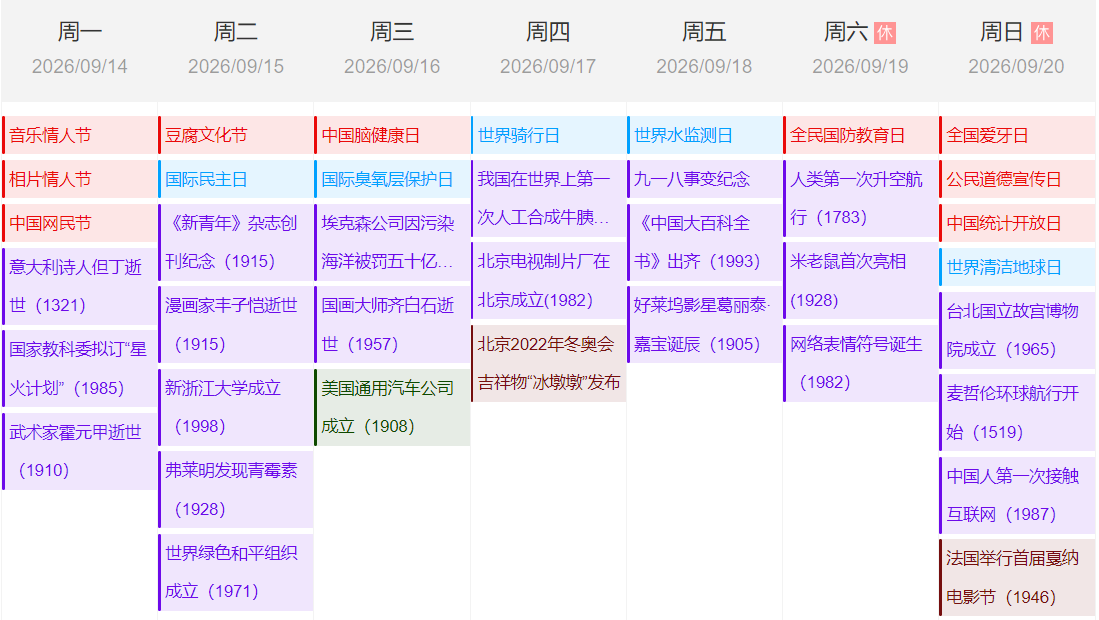Click the 国际臭氧层保护日 entry
The height and width of the screenshot is (620, 1099).
(x=392, y=179)
